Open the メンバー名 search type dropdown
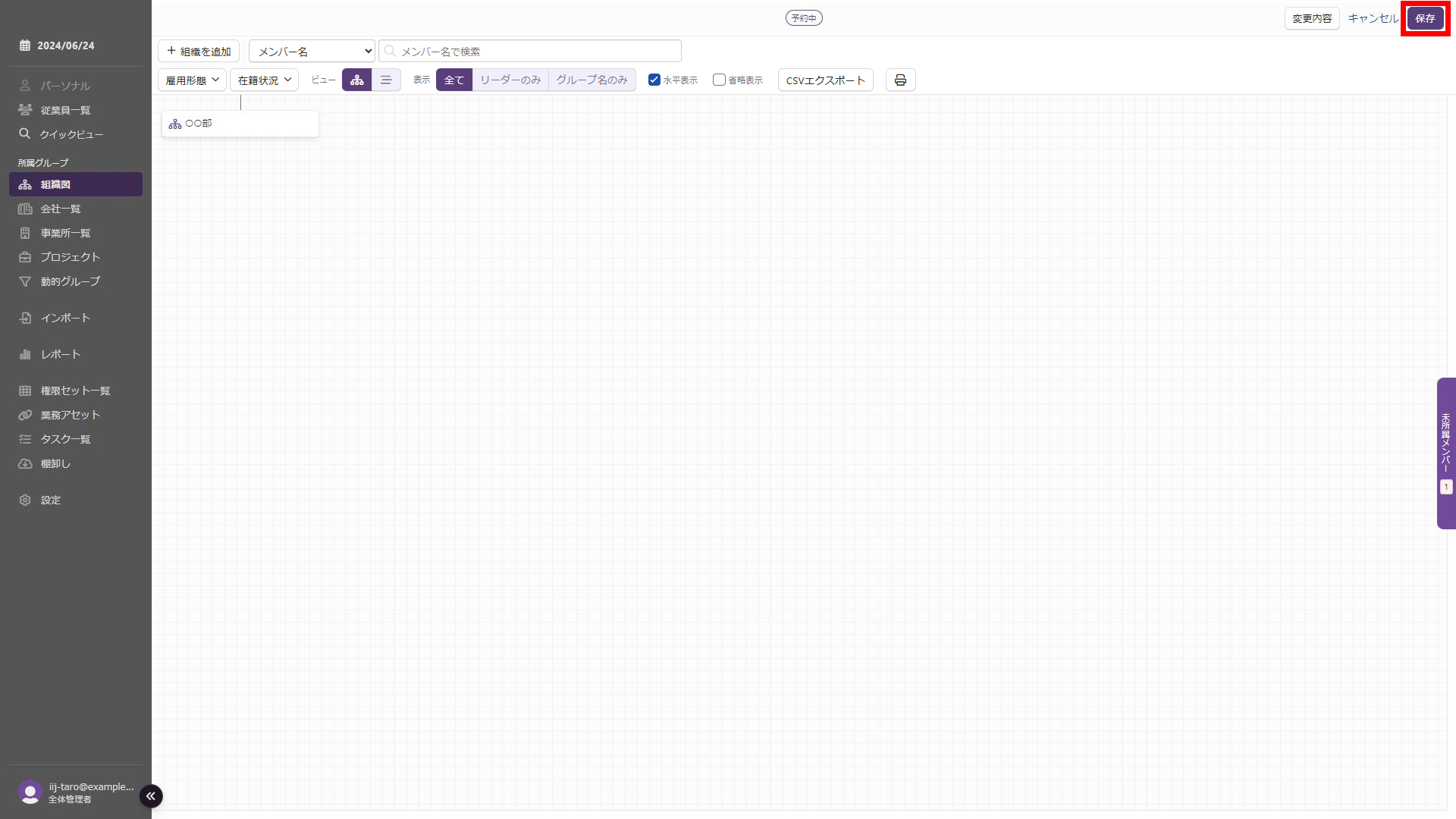This screenshot has width=1456, height=819. [x=312, y=51]
